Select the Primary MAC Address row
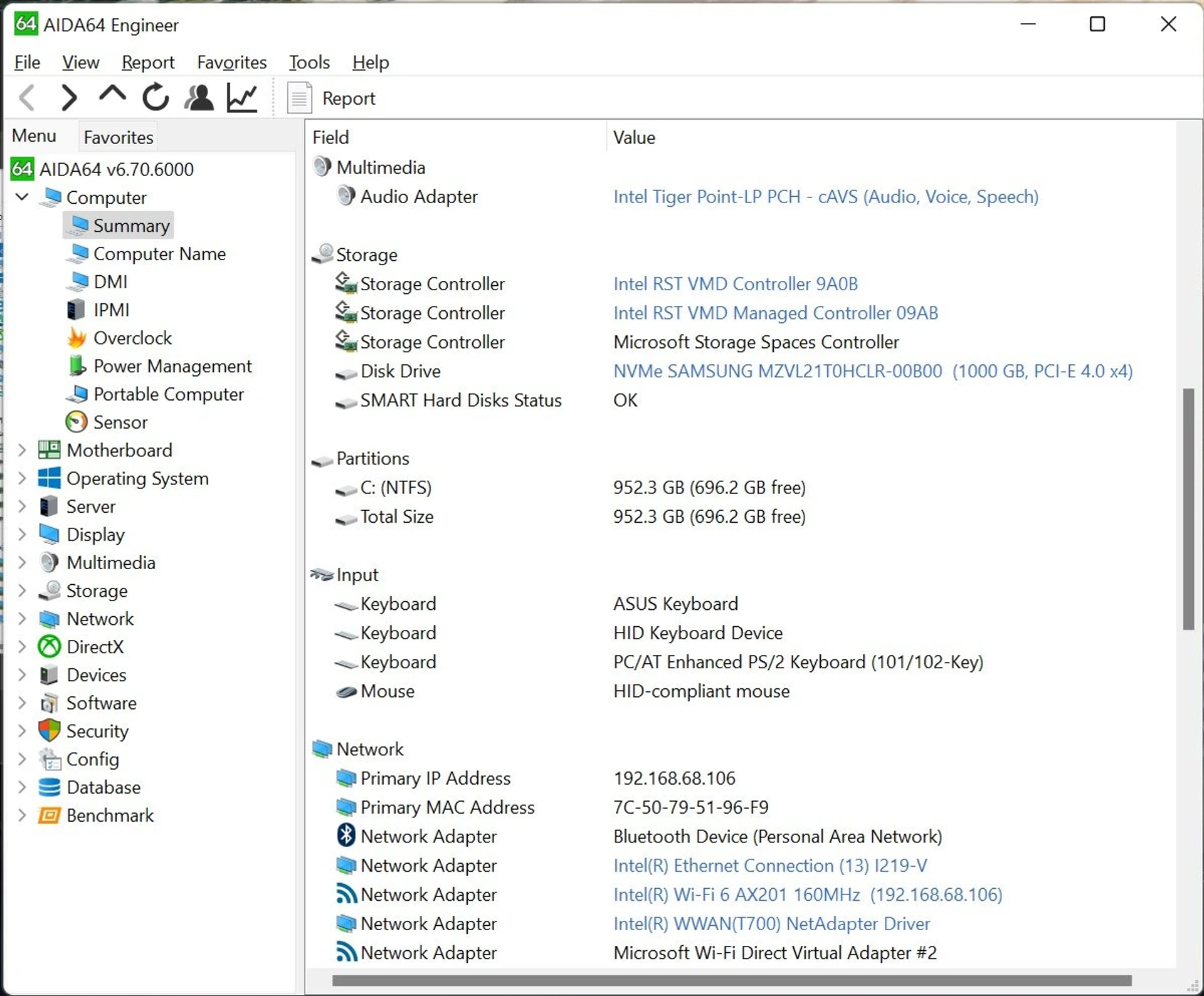The width and height of the screenshot is (1204, 996). pyautogui.click(x=740, y=807)
